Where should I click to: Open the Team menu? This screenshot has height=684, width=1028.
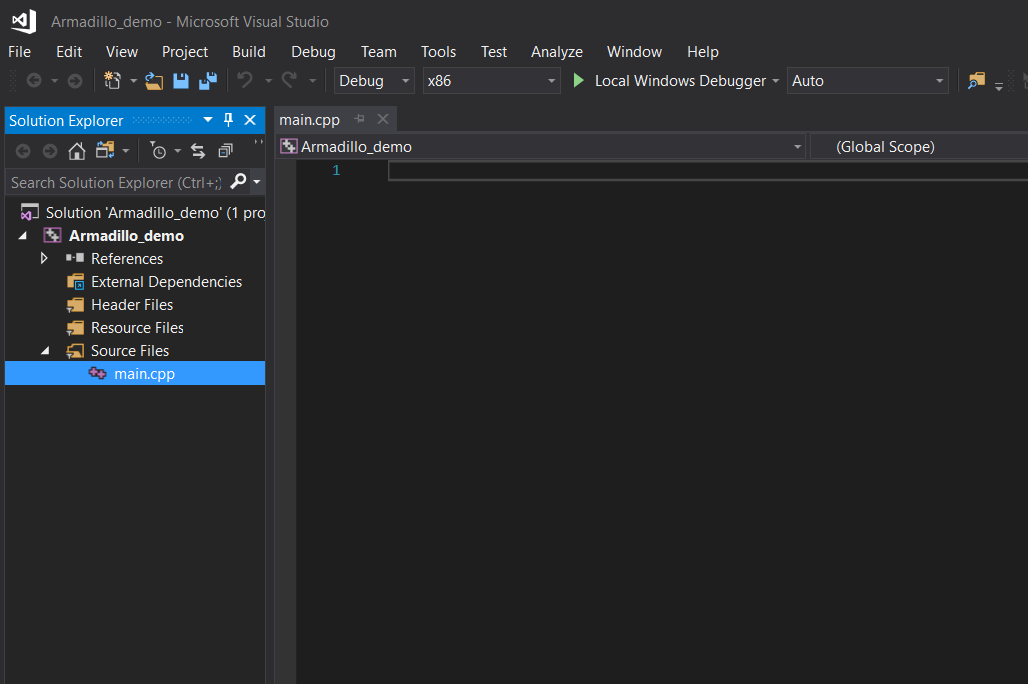click(378, 52)
